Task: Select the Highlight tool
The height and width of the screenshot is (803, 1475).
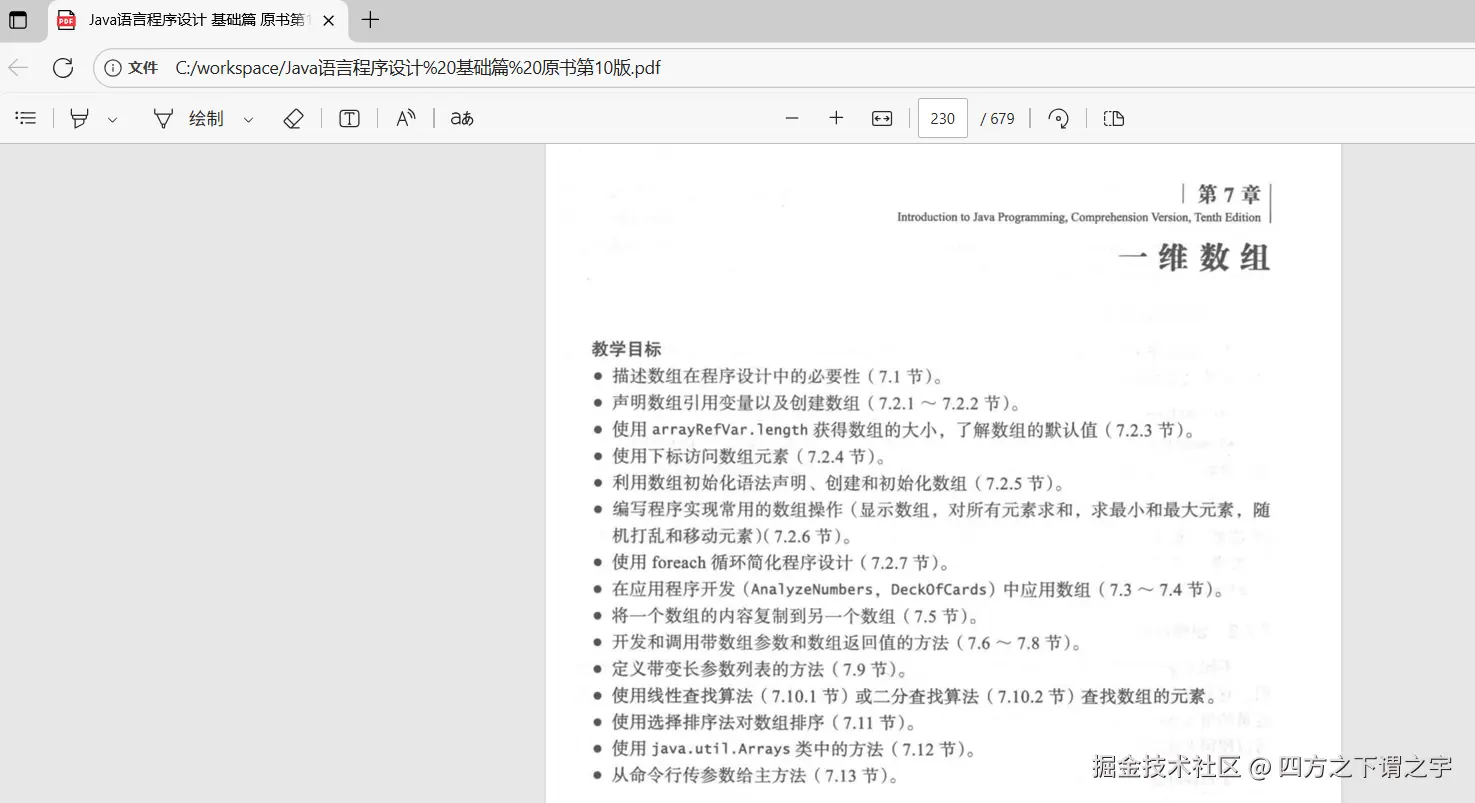Action: pyautogui.click(x=80, y=118)
